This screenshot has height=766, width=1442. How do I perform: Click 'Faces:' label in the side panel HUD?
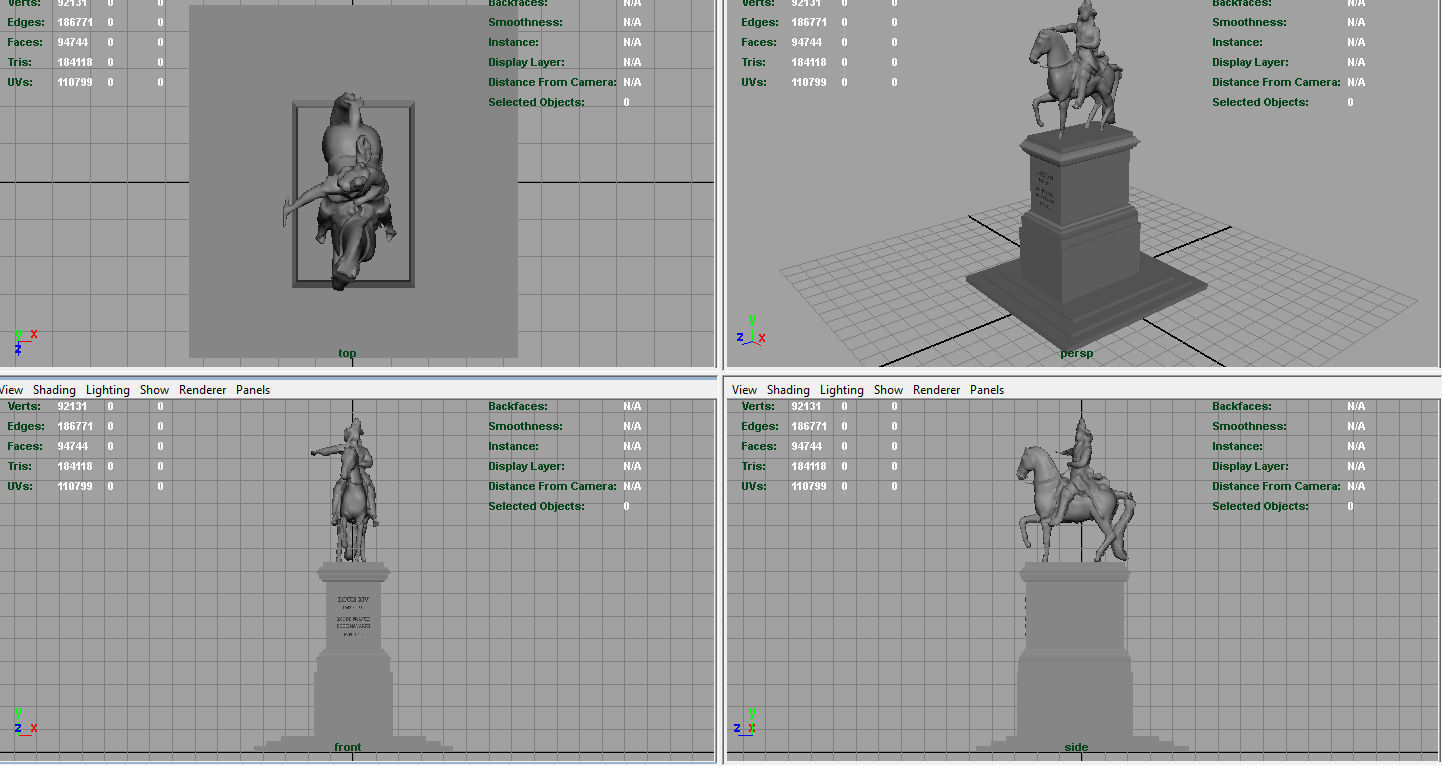click(759, 446)
